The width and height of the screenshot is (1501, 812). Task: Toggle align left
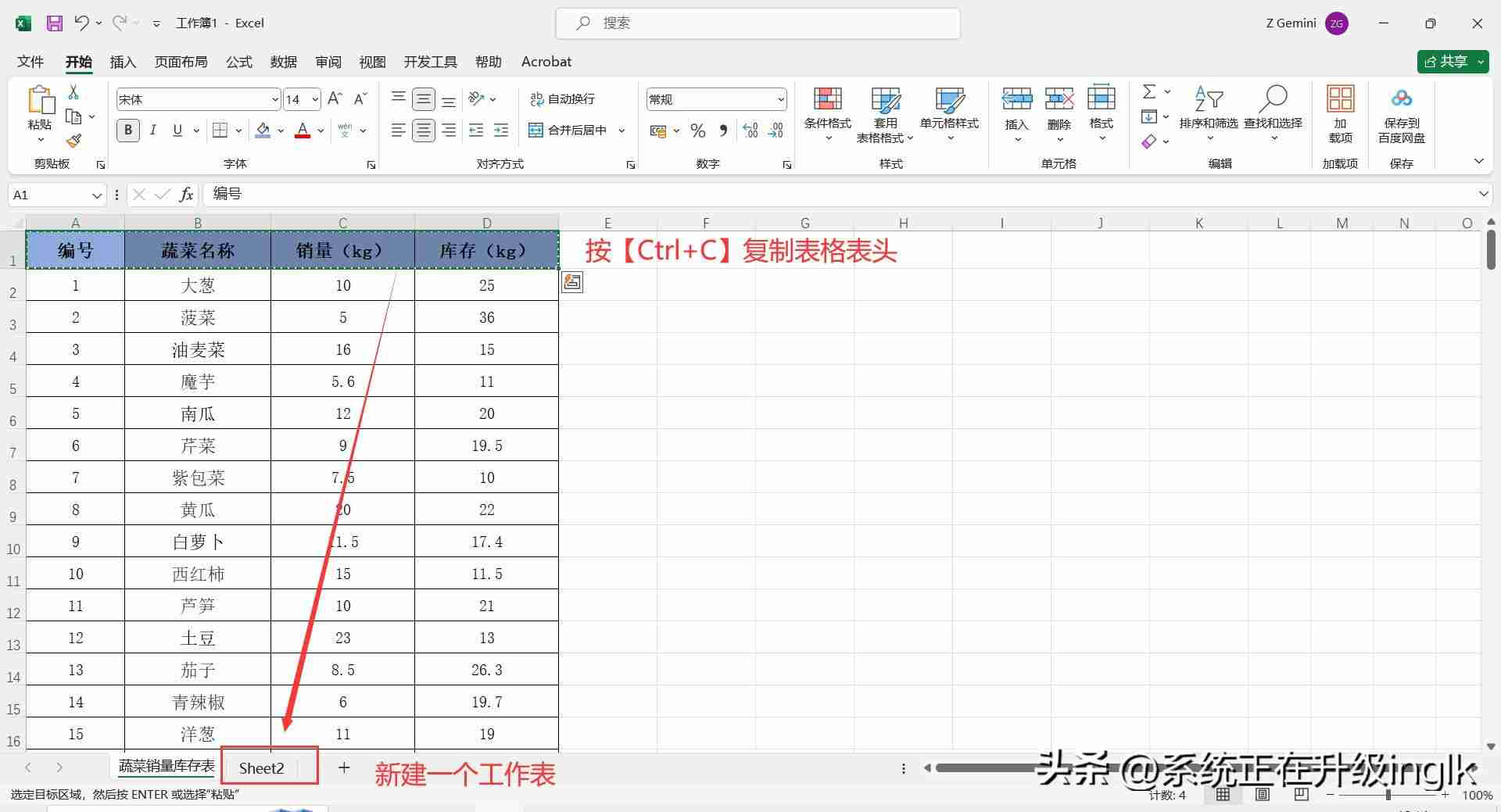(x=398, y=130)
